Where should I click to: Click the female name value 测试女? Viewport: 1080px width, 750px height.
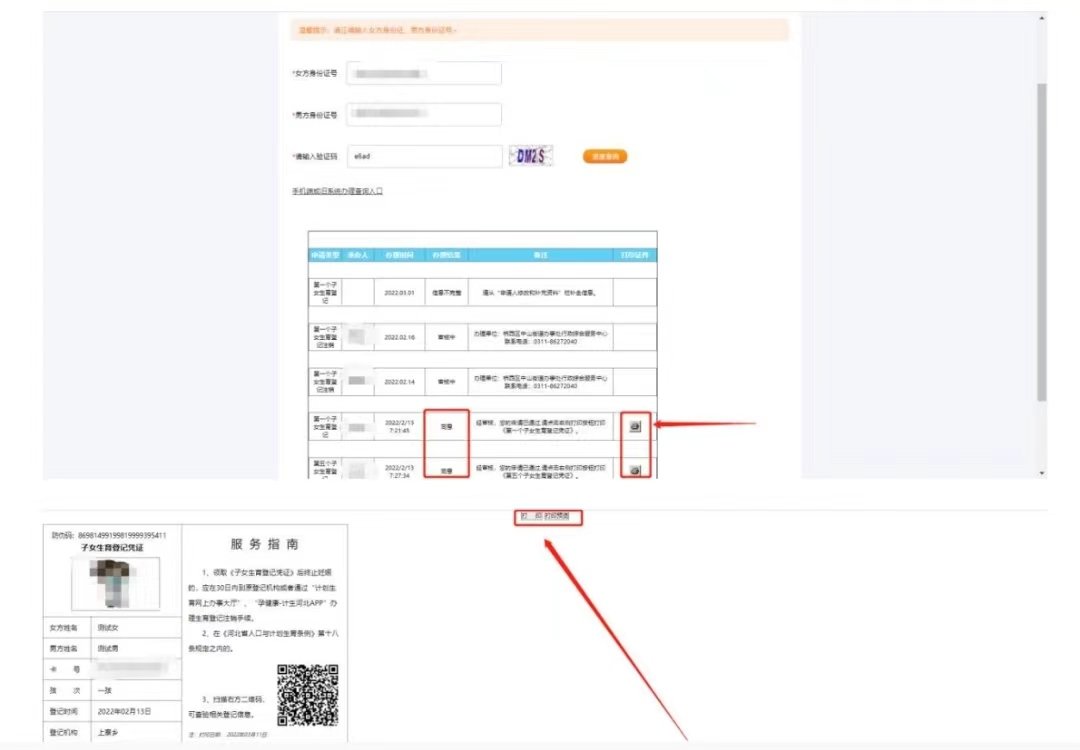(x=108, y=628)
